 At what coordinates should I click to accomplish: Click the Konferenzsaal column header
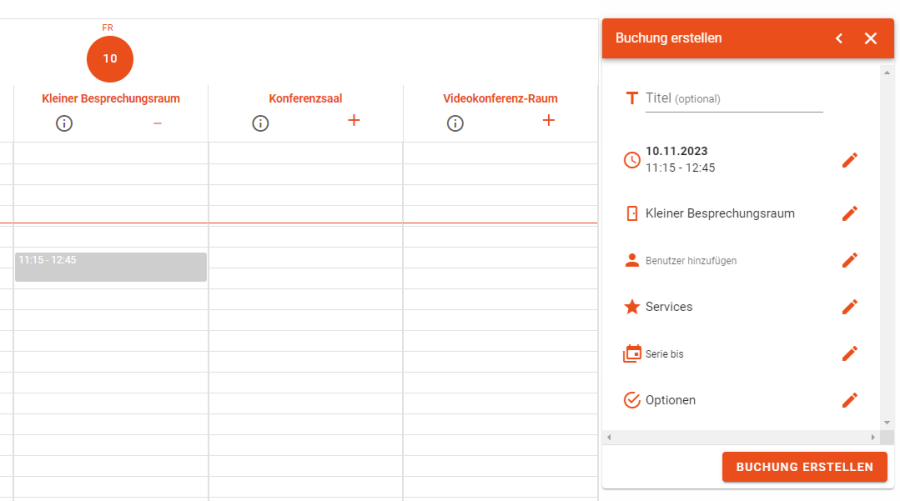[305, 98]
